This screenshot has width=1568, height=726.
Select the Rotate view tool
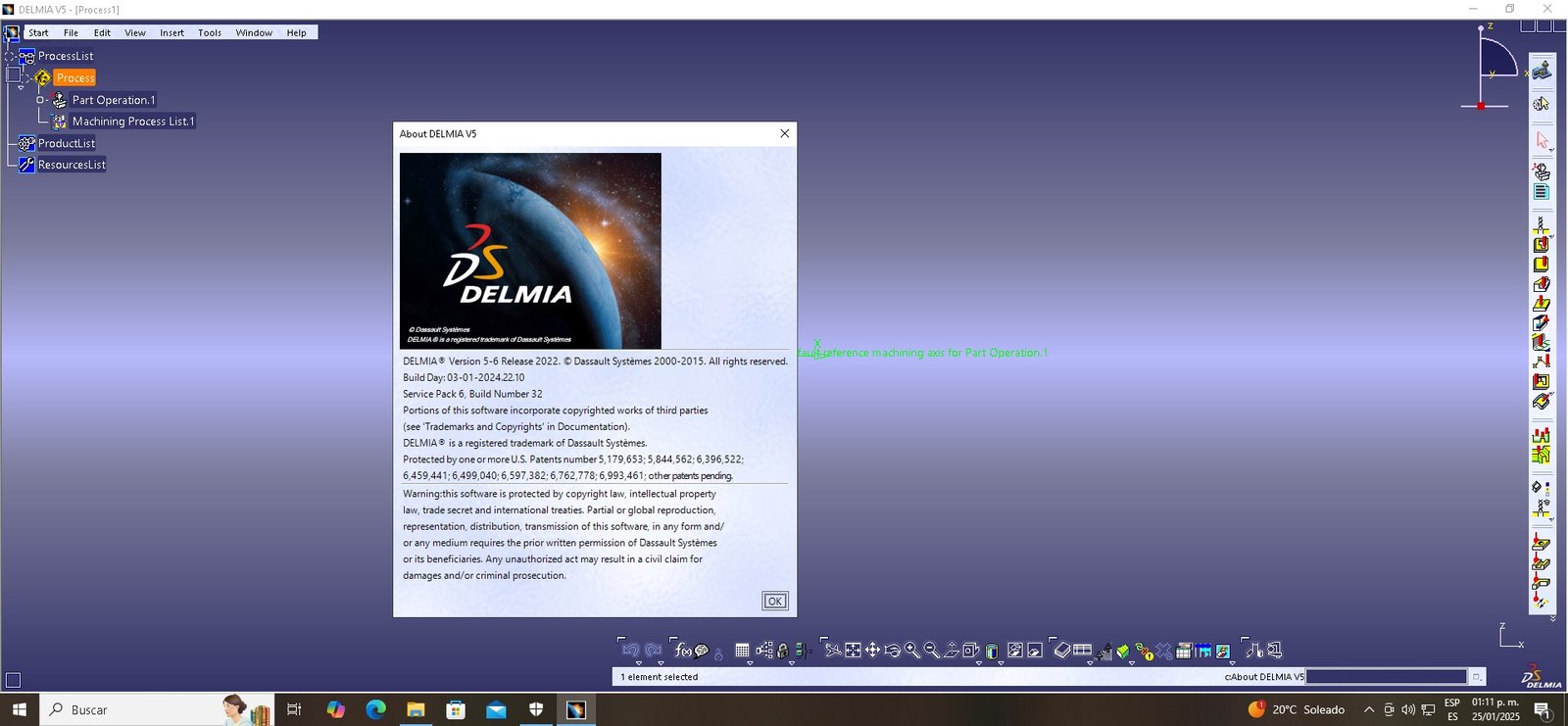pyautogui.click(x=892, y=650)
